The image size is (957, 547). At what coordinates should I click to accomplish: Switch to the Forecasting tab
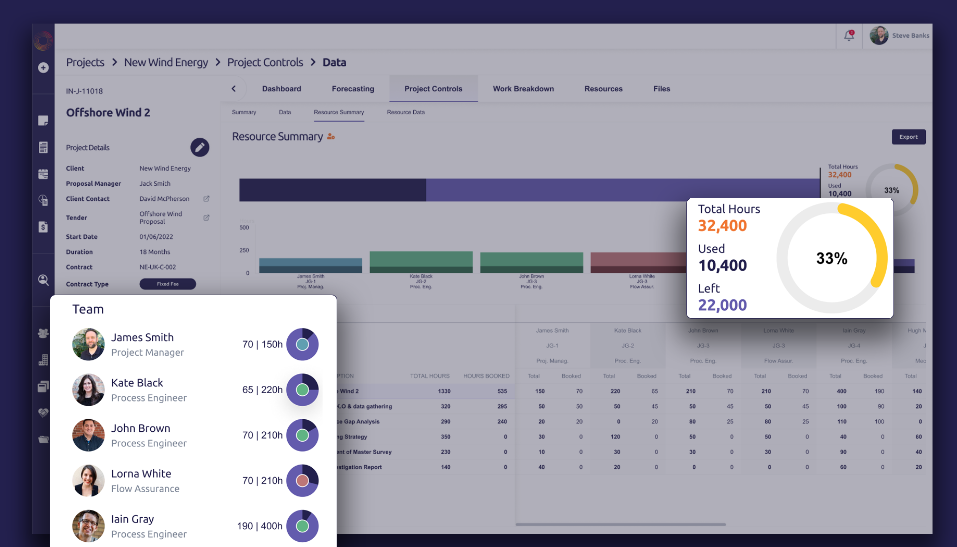[353, 89]
